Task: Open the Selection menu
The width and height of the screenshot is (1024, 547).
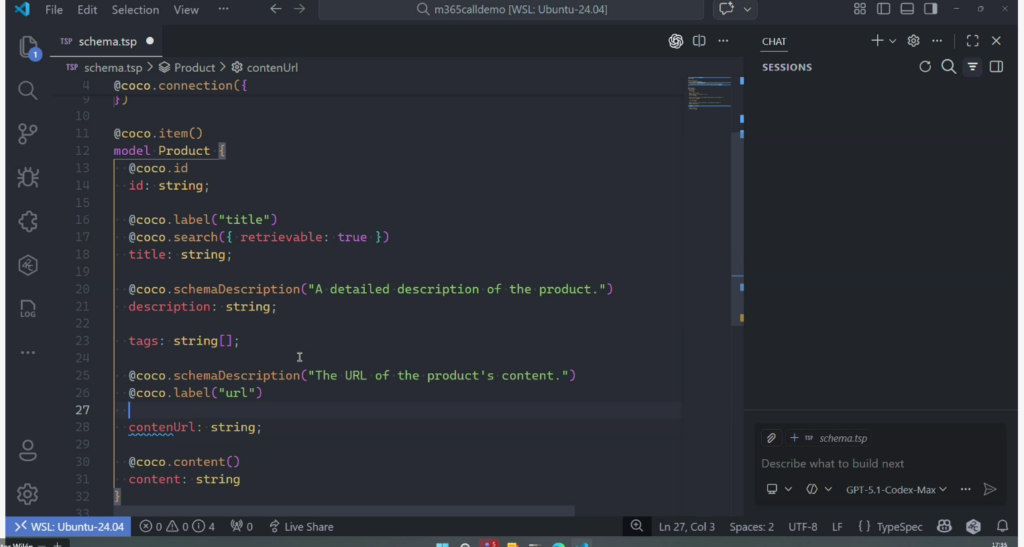Action: pos(135,10)
